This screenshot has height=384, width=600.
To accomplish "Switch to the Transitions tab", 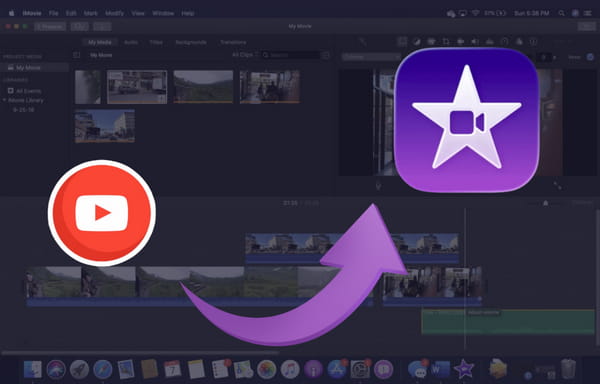I will coord(233,42).
